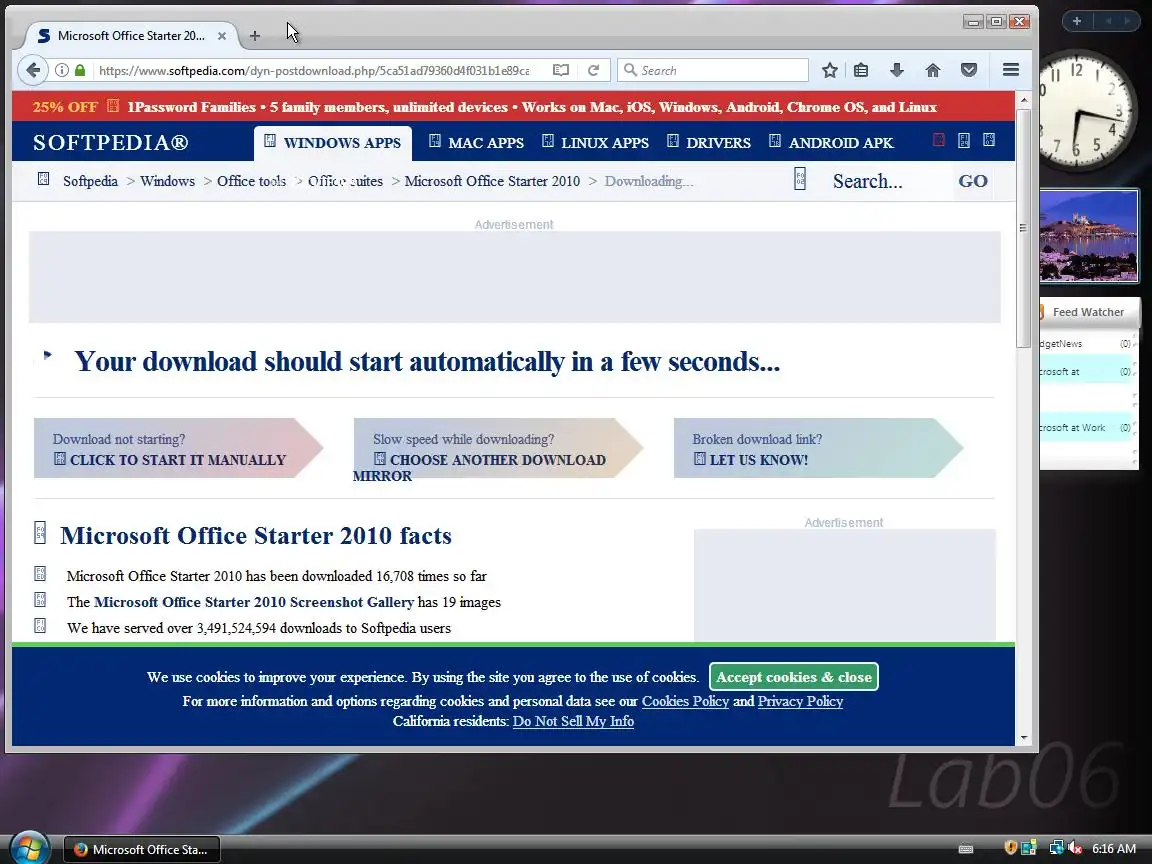Click the muted volume tray icon
Viewport: 1152px width, 864px height.
[1075, 848]
